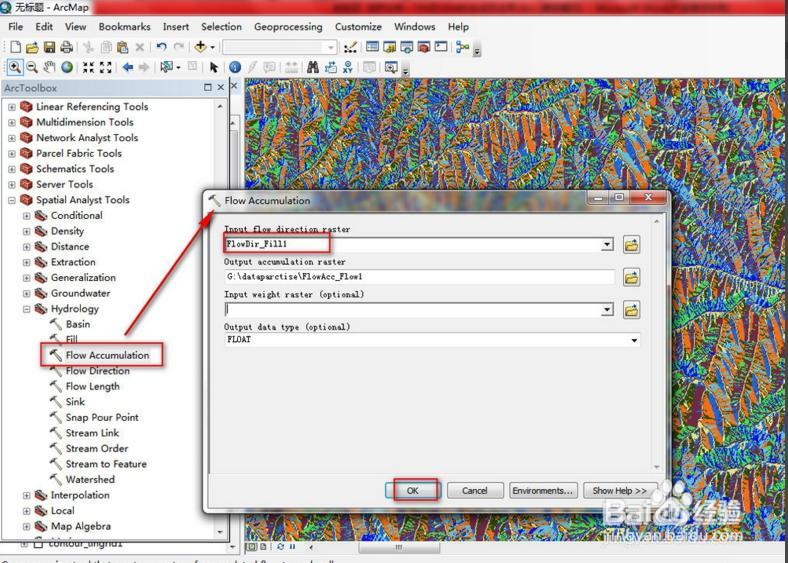
Task: Select the Measure tool
Action: pos(291,67)
